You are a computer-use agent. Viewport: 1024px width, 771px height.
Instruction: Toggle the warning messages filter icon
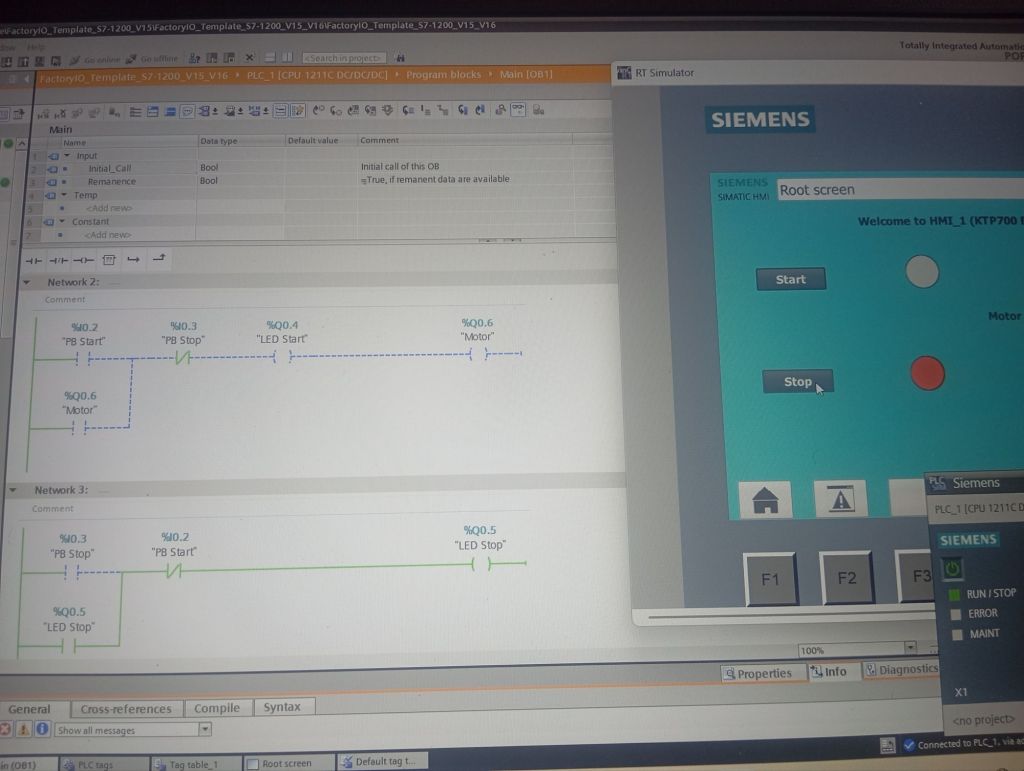25,730
